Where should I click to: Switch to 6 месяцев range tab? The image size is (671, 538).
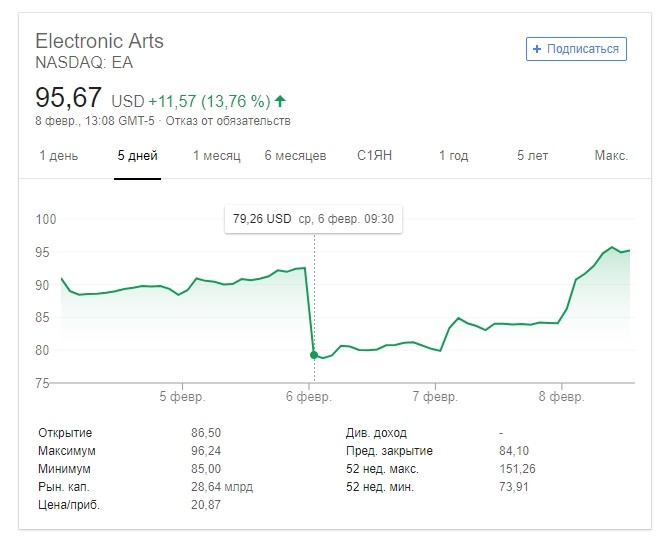pyautogui.click(x=295, y=155)
